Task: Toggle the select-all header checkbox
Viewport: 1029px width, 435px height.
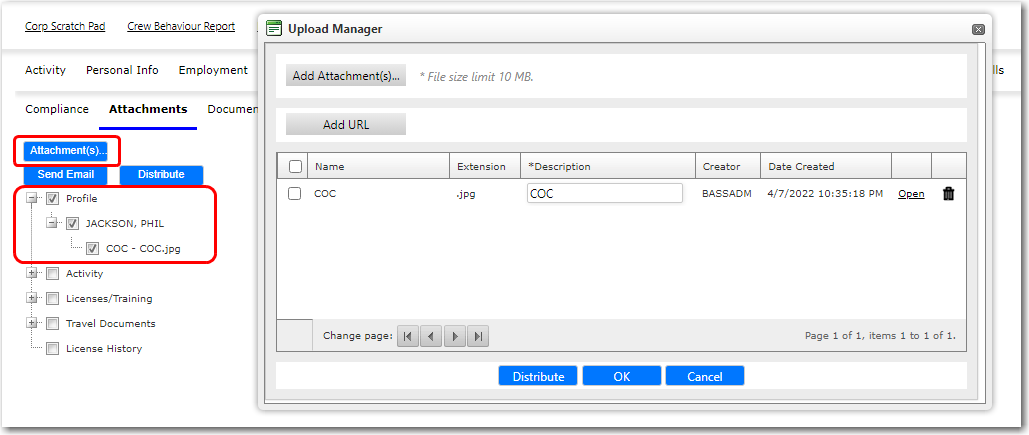Action: tap(295, 167)
